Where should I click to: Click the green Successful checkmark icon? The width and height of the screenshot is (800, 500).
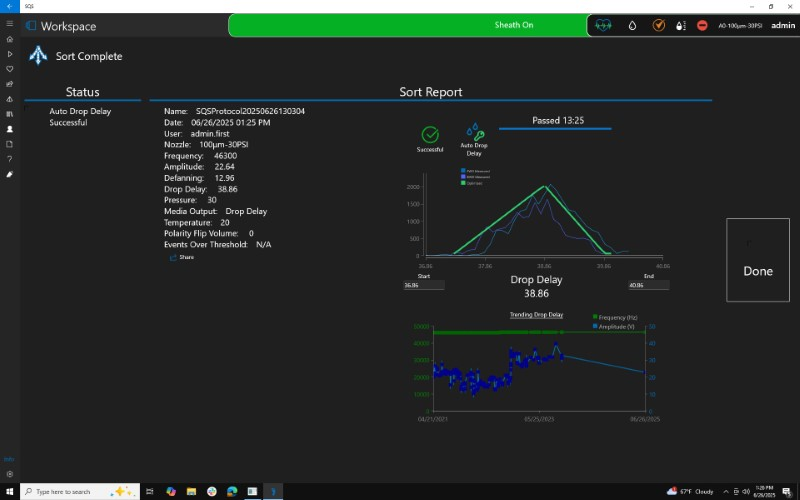click(x=430, y=135)
